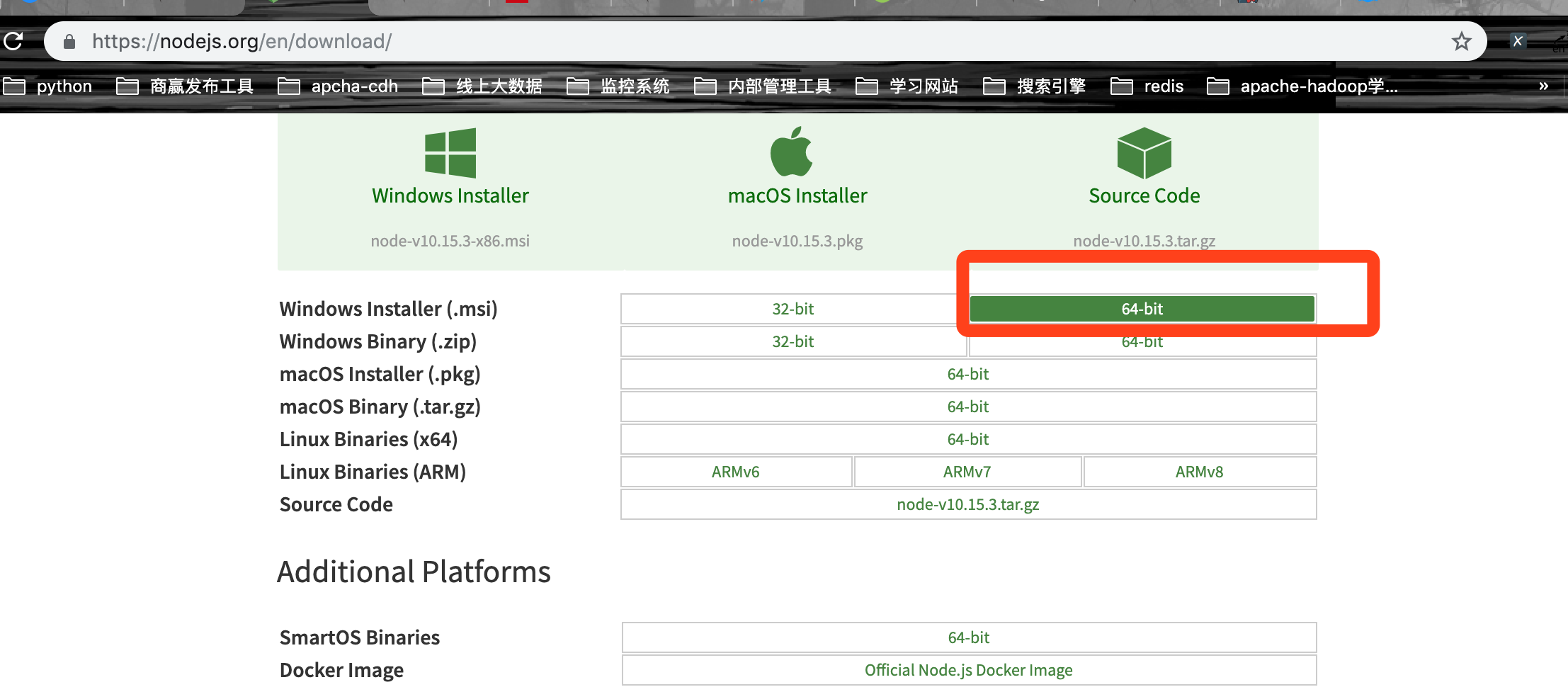
Task: Click the Linux Binaries (ARM) row label
Action: click(x=373, y=472)
